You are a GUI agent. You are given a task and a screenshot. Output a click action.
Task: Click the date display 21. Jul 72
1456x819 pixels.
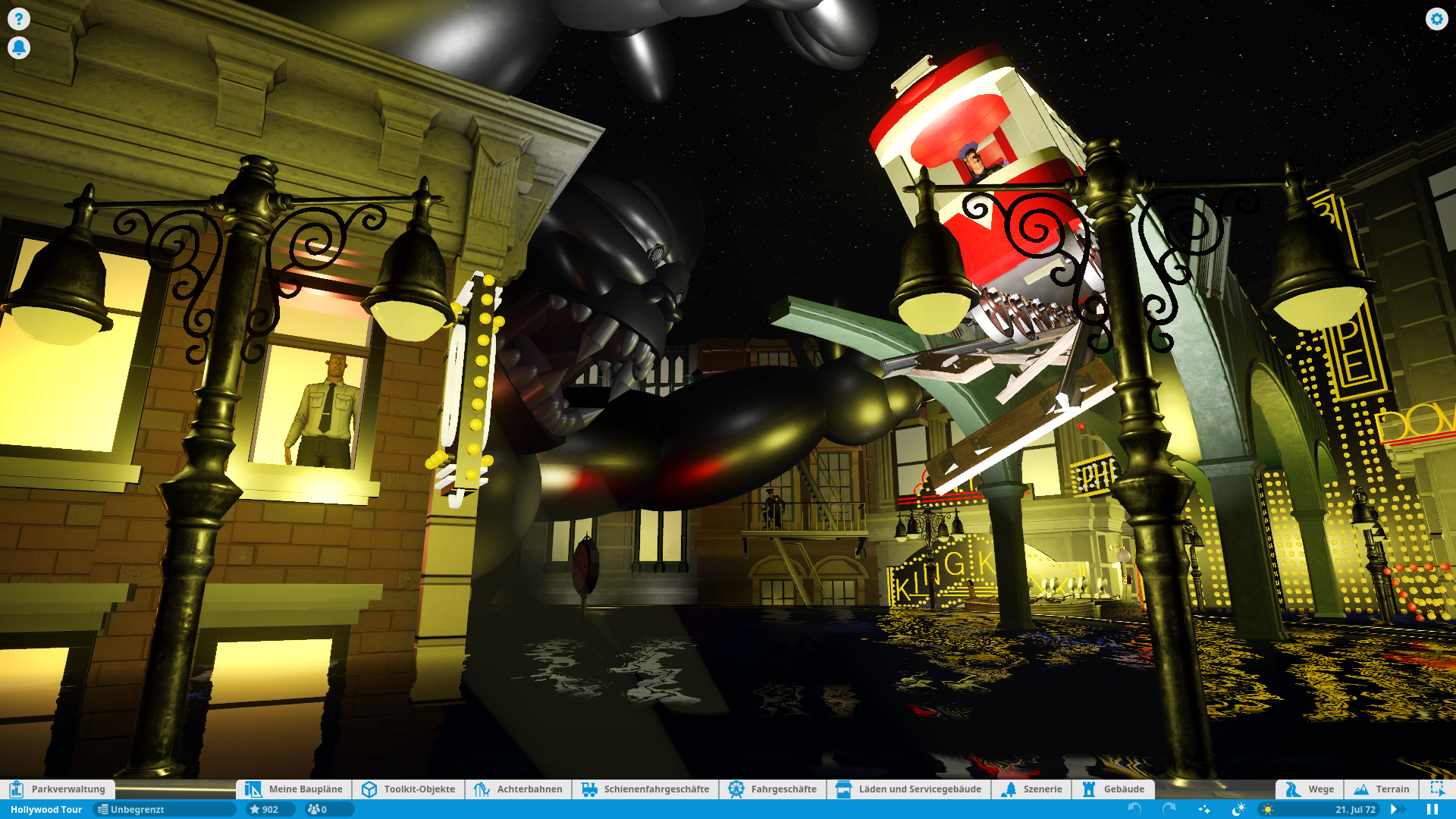(x=1355, y=810)
